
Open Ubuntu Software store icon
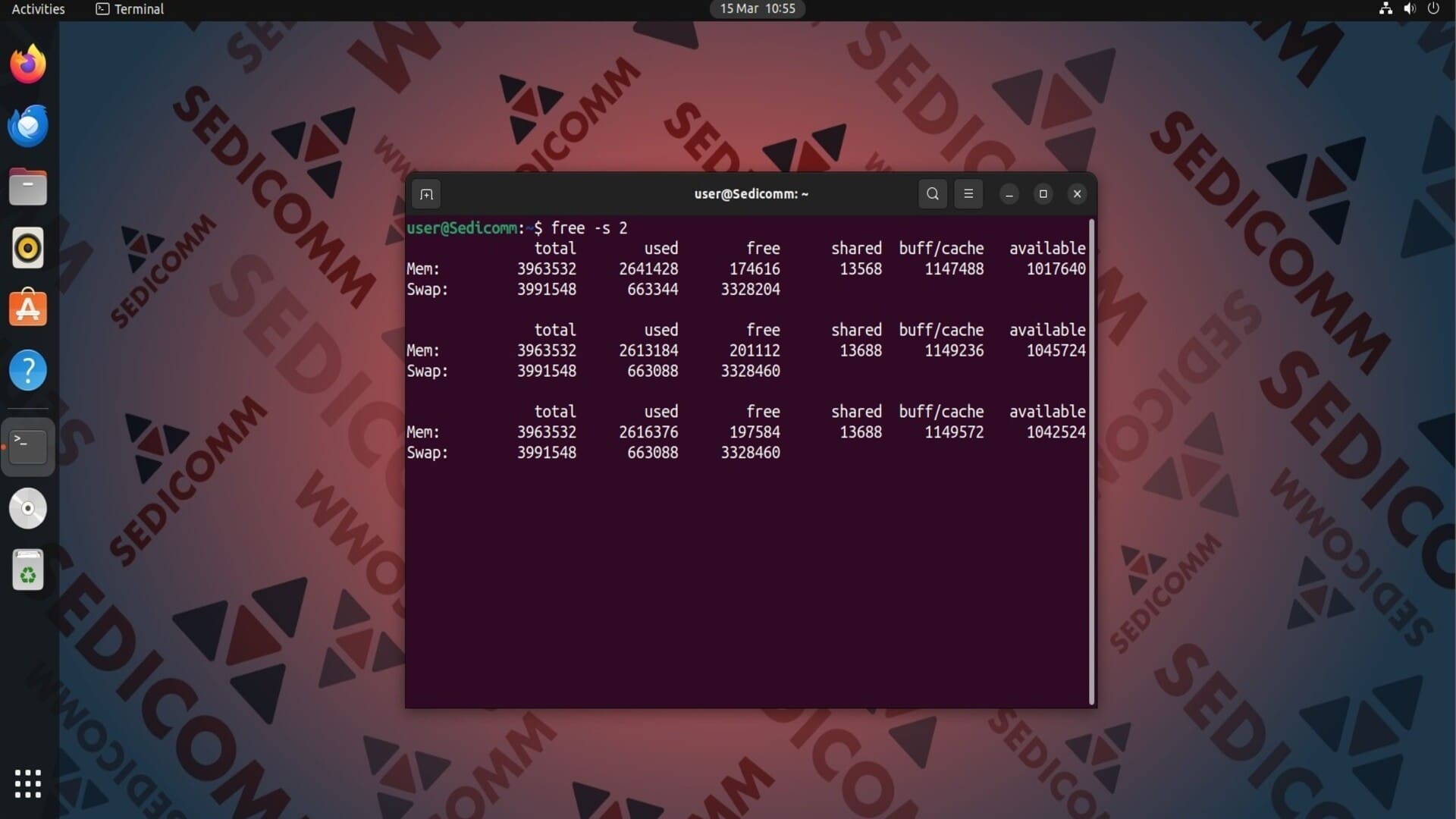28,309
